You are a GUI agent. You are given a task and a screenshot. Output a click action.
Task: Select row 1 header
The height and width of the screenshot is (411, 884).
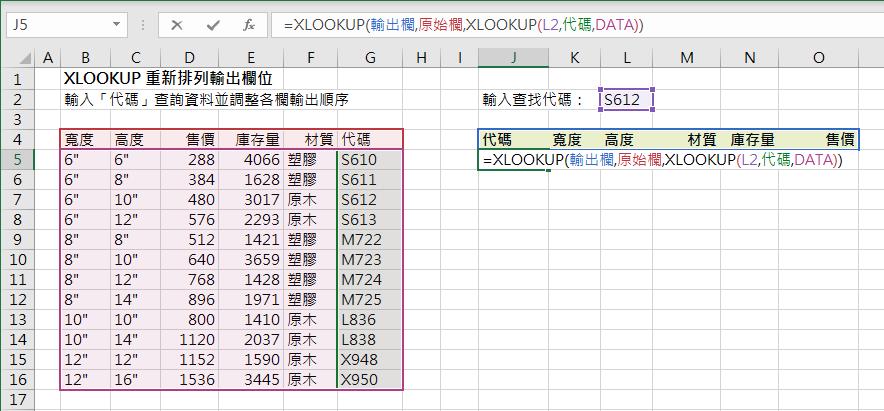coord(17,79)
